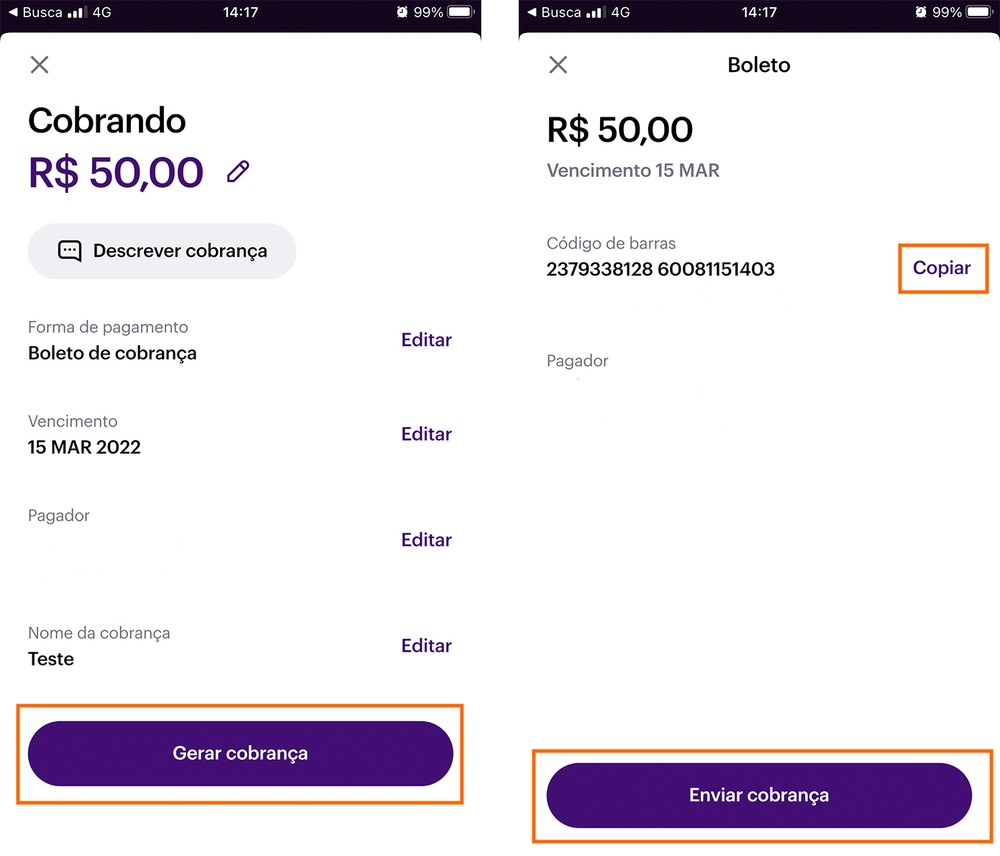Screen dimensions: 1000x856
Task: Tap the R$ 50,00 amount on the Boleto screen
Action: 619,129
